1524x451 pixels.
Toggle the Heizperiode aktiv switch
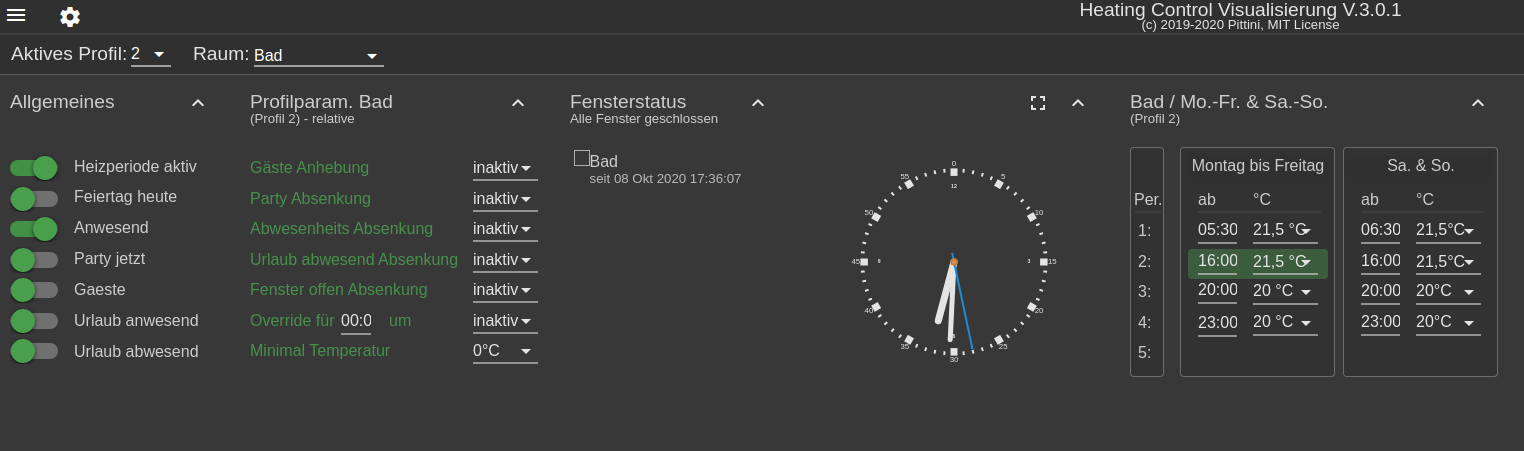pos(34,168)
